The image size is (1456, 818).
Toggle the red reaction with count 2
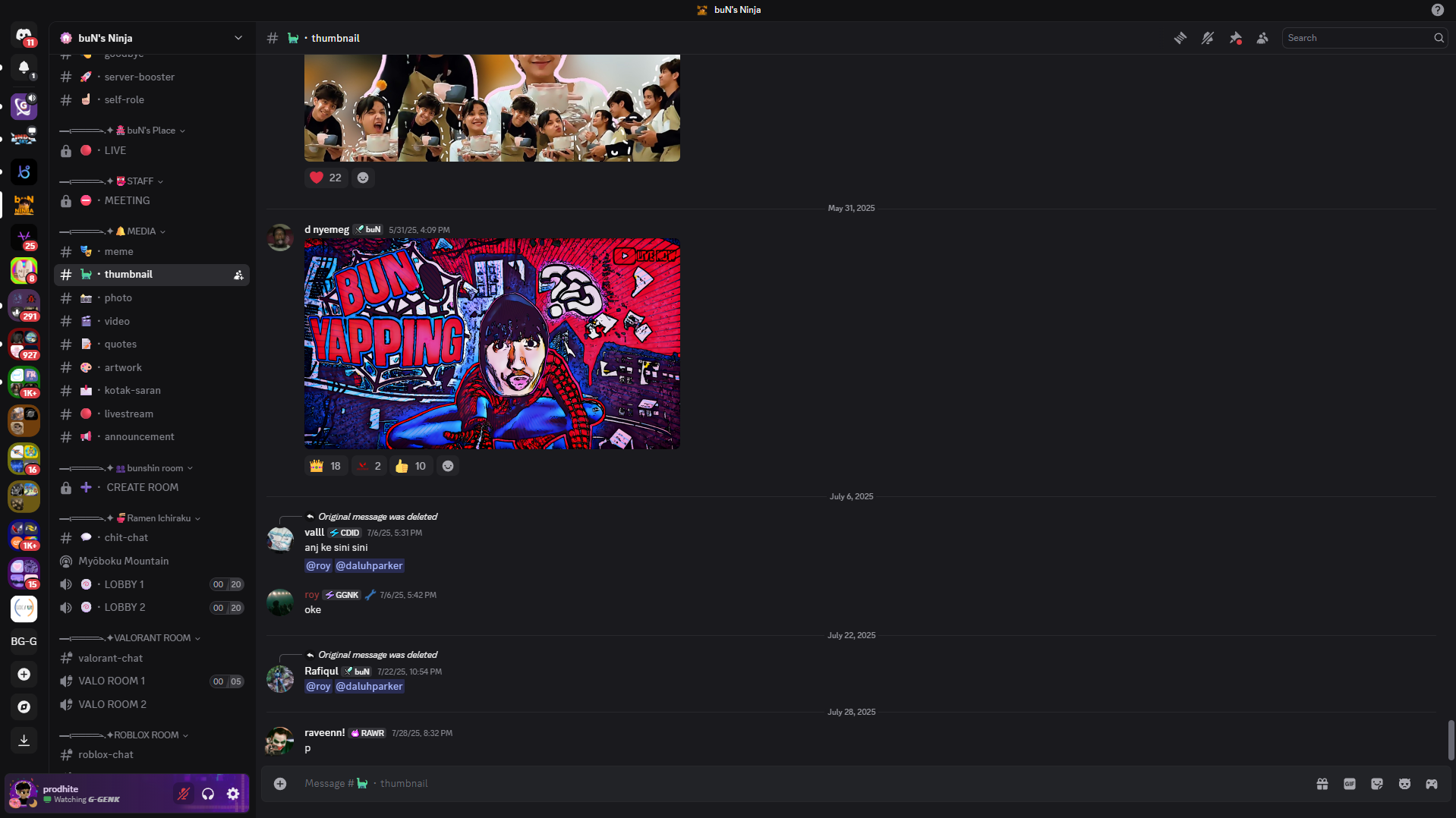click(x=369, y=466)
